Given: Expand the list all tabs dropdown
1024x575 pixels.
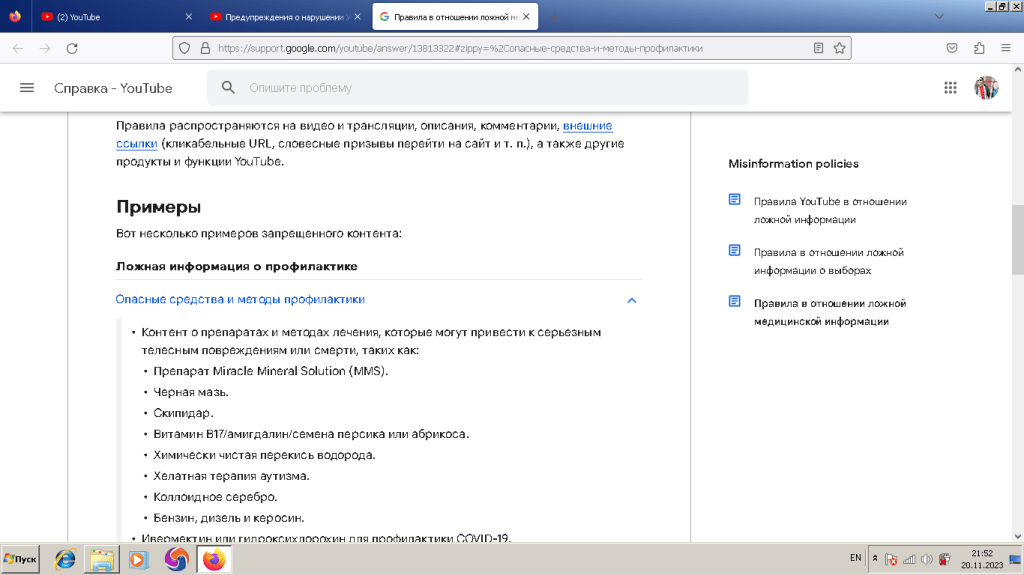Looking at the screenshot, I should click(938, 17).
